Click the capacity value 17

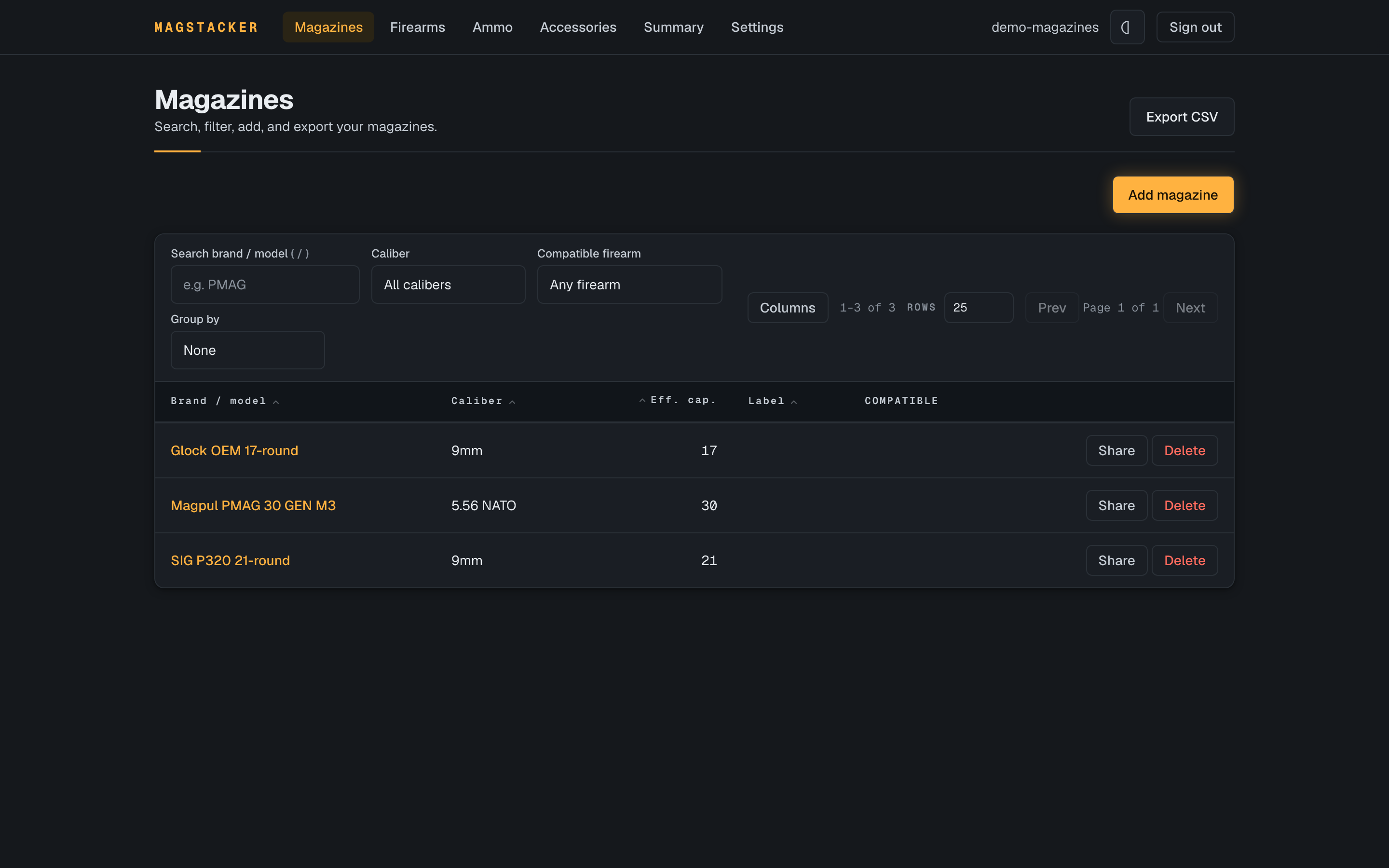709,451
